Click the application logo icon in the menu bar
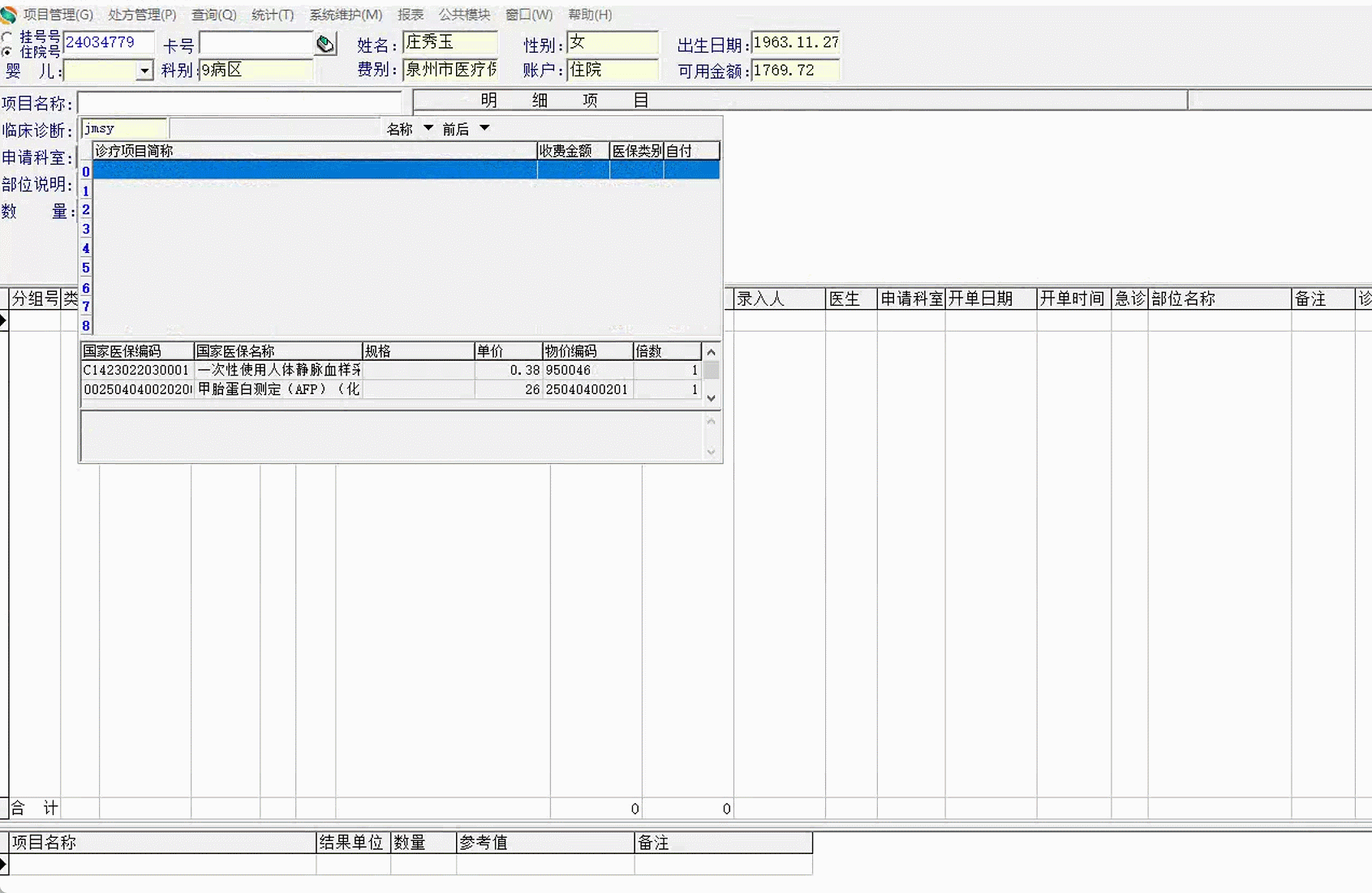Screen dimensions: 1372x893 pos(9,15)
